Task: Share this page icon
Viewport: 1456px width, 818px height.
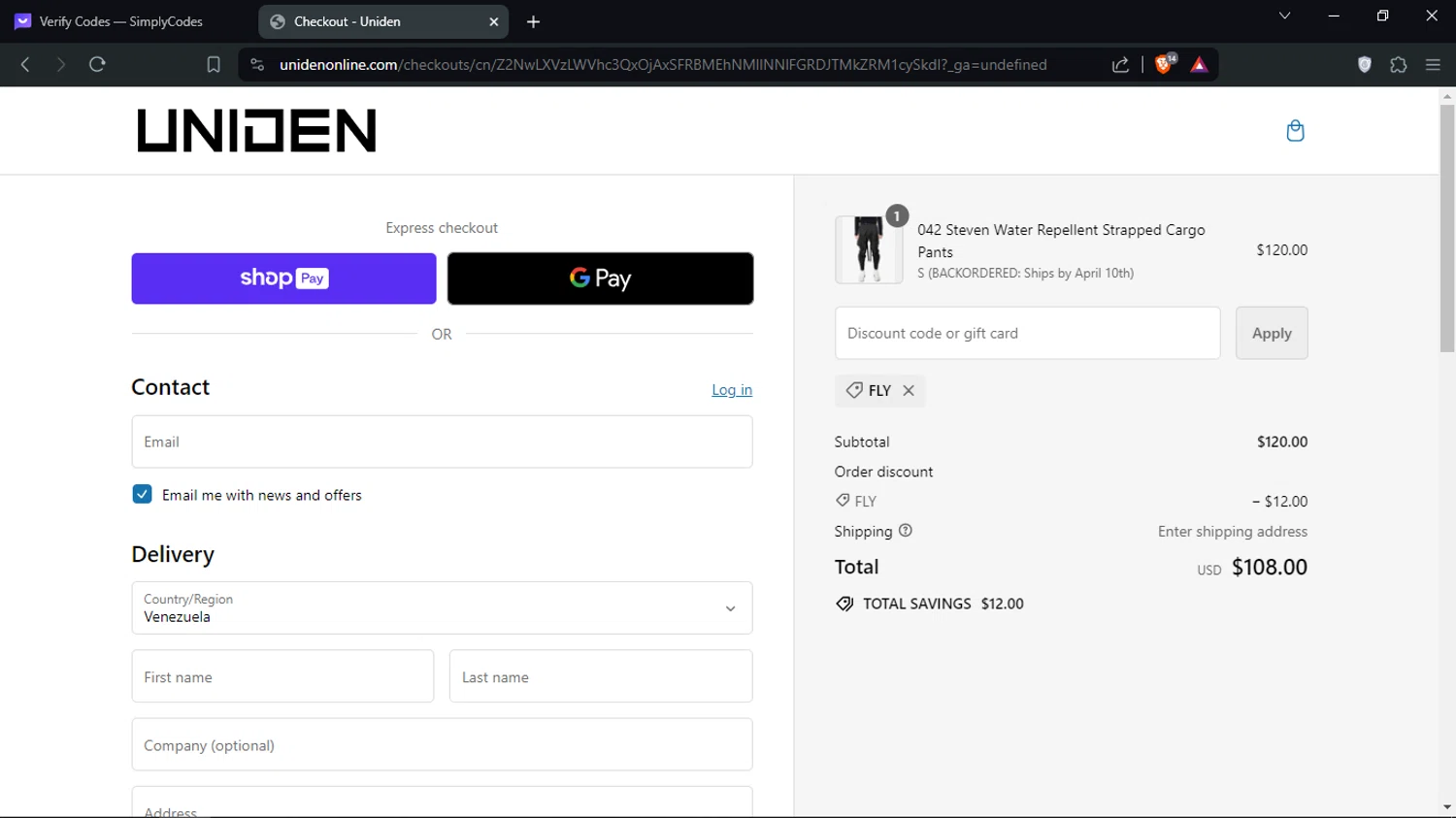Action: 1120,64
